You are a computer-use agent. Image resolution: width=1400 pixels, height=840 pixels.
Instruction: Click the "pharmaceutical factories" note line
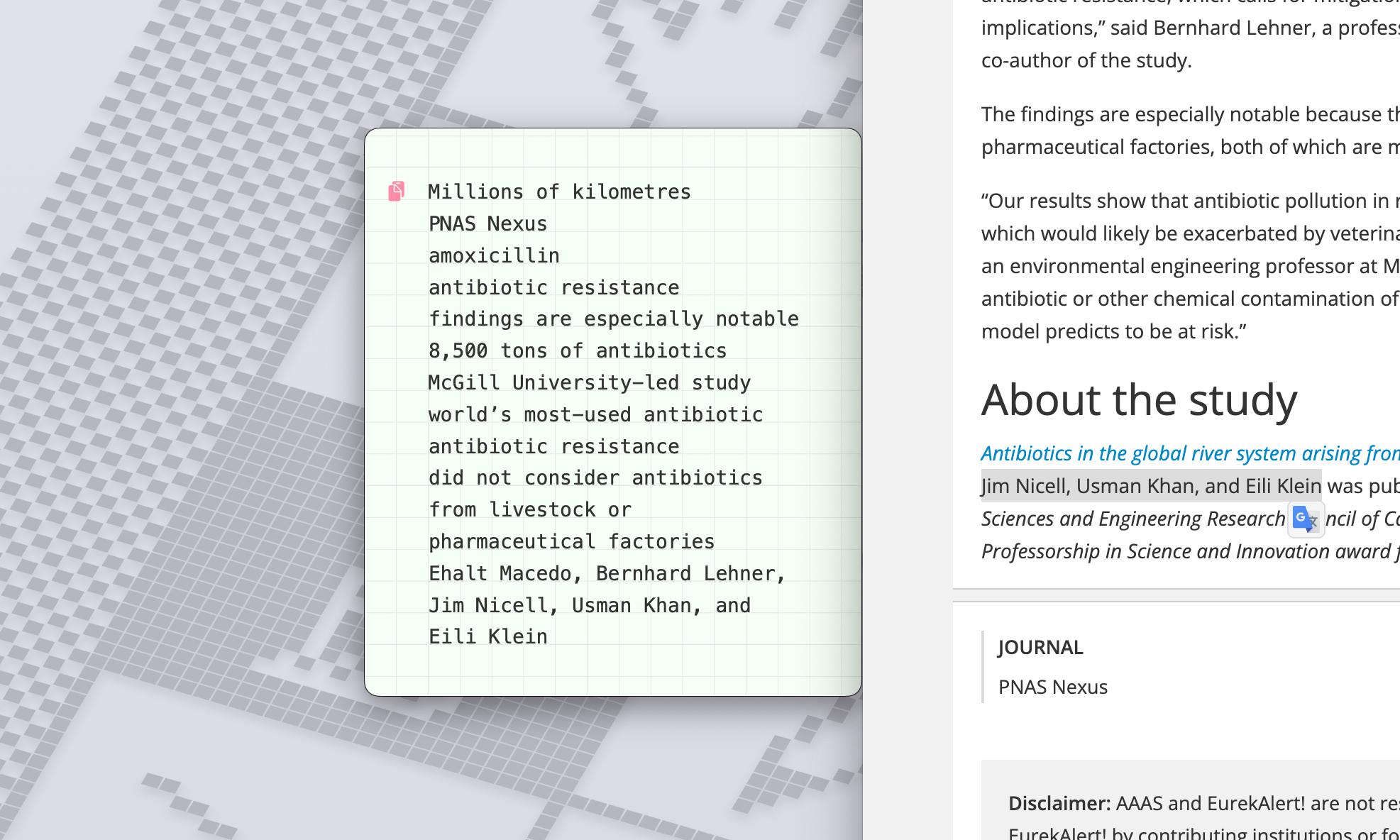point(571,541)
